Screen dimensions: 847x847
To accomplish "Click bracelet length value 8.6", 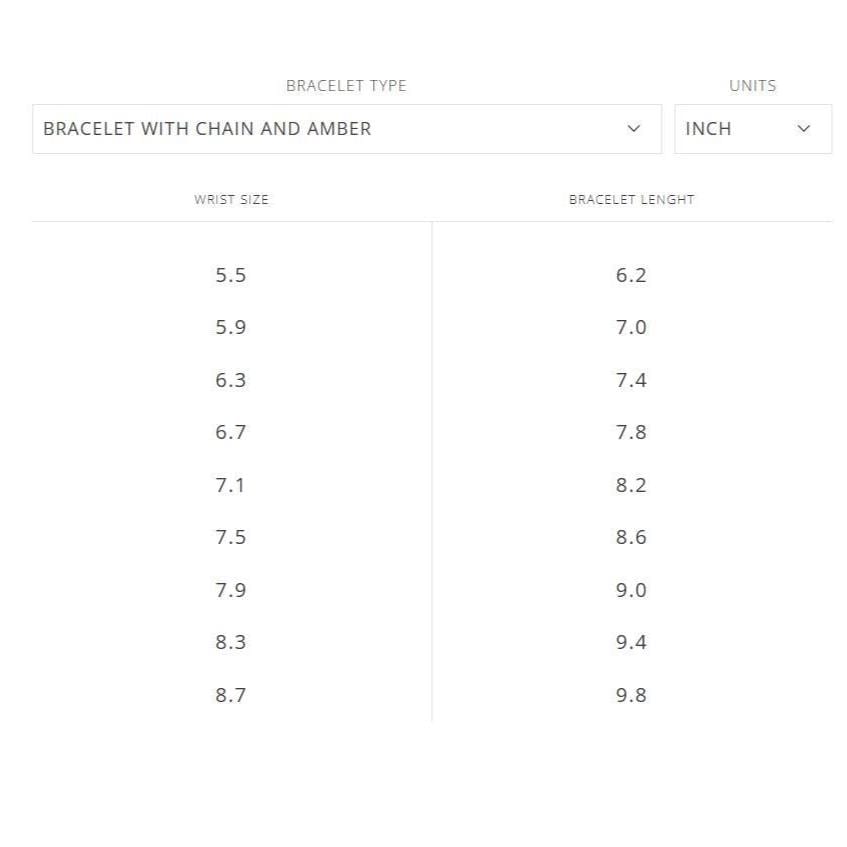I will point(631,537).
